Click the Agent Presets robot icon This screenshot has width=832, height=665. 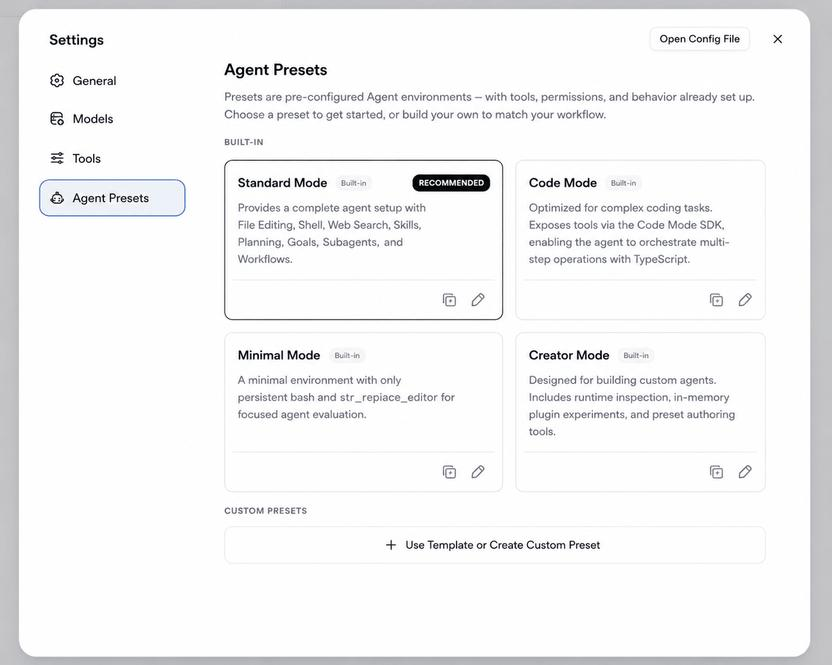57,198
